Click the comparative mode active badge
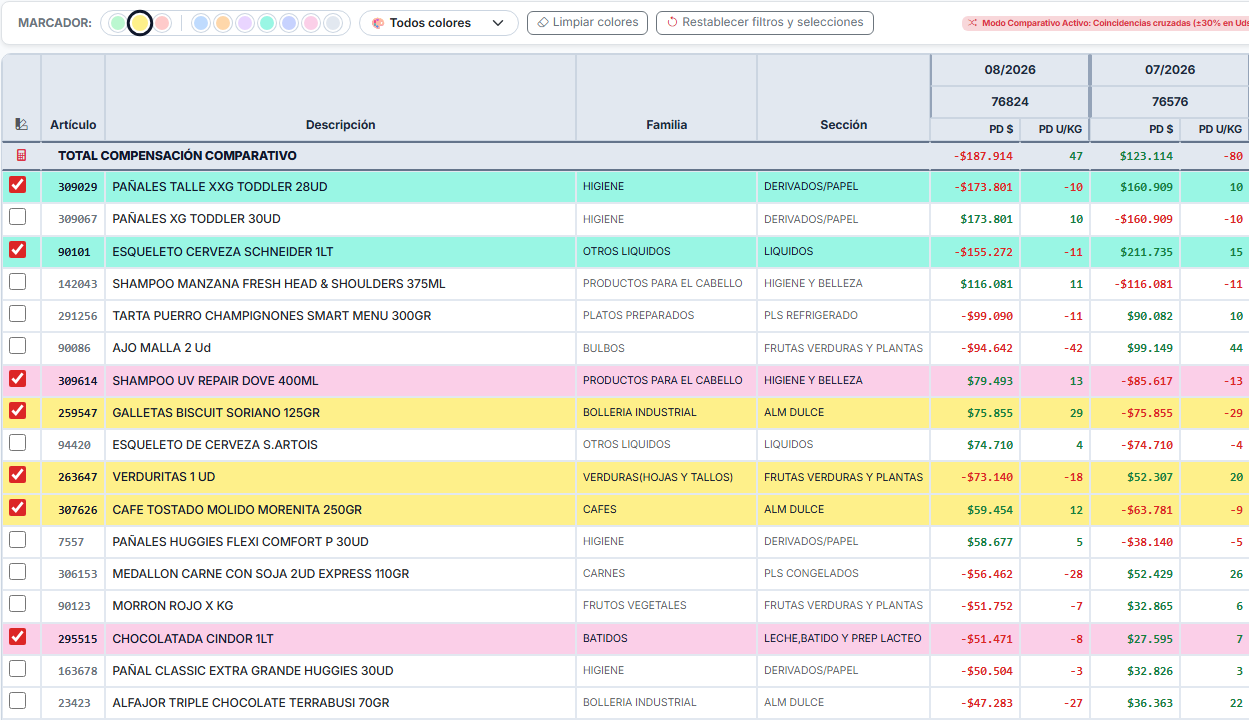Screen dimensions: 1249x720 pyautogui.click(x=1105, y=22)
